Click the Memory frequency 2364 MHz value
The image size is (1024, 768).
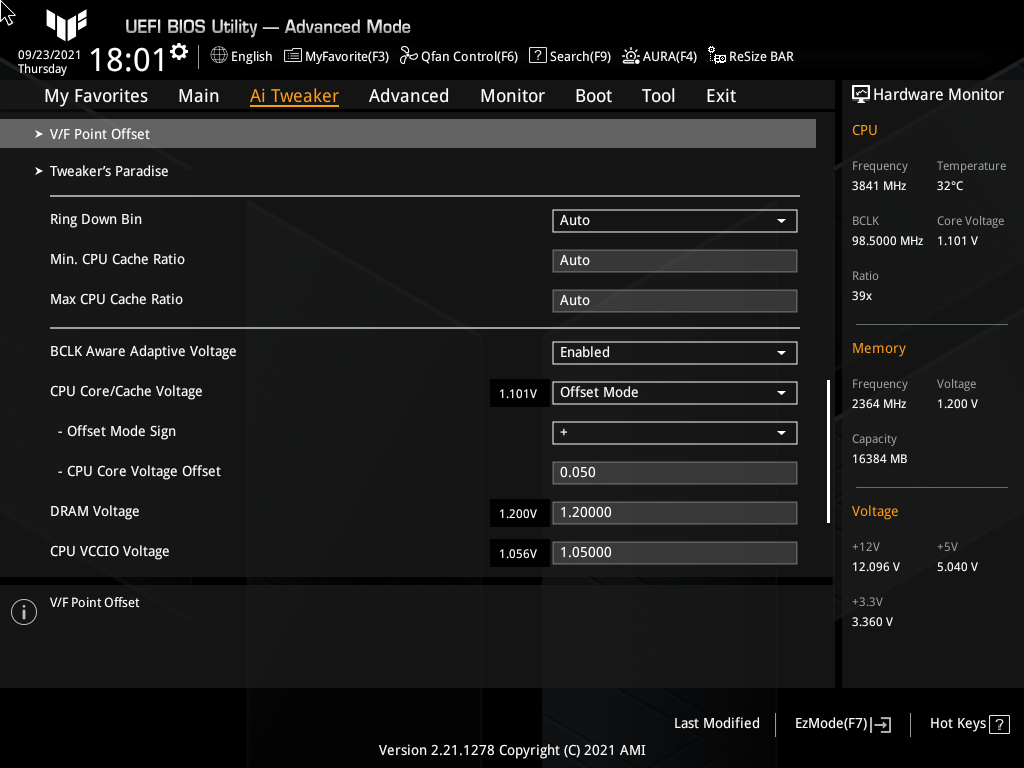pos(879,404)
